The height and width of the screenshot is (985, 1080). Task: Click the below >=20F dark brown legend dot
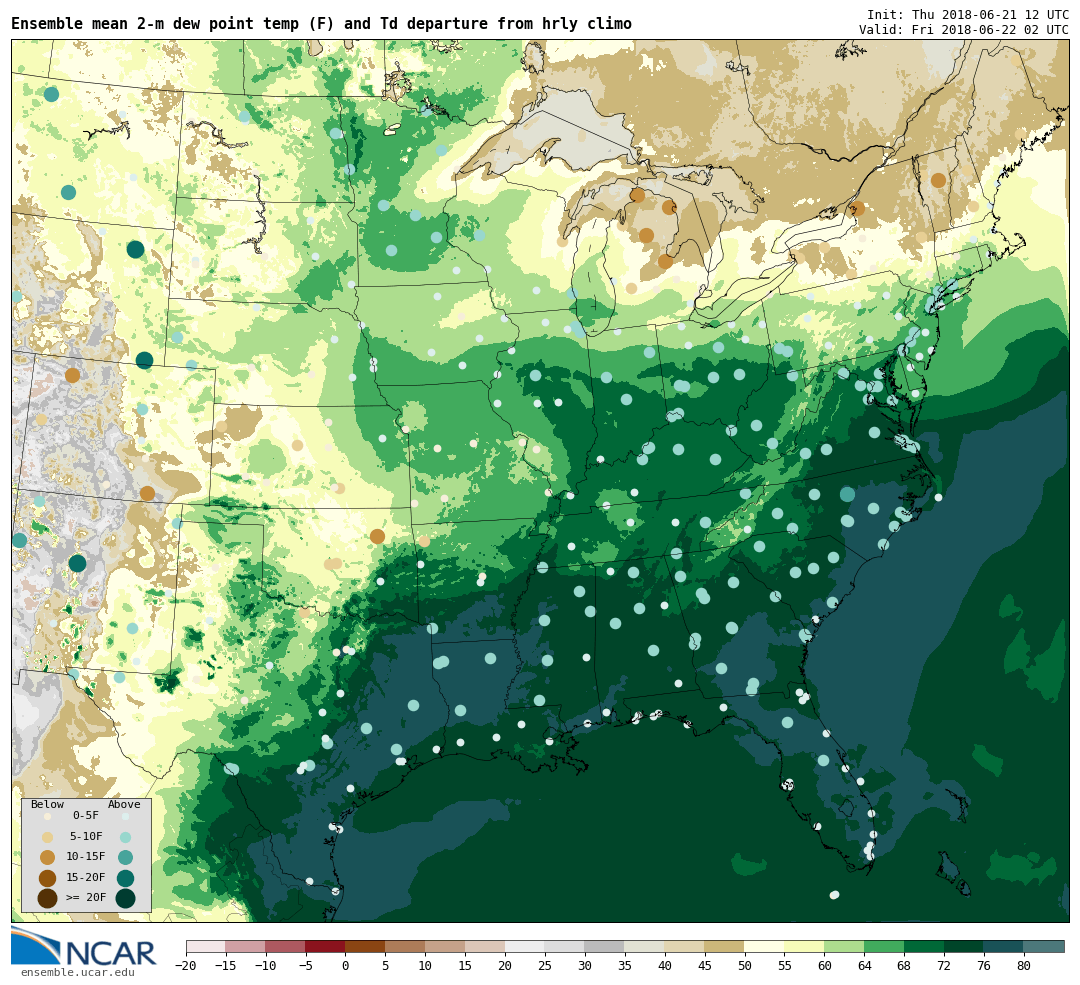pyautogui.click(x=48, y=899)
